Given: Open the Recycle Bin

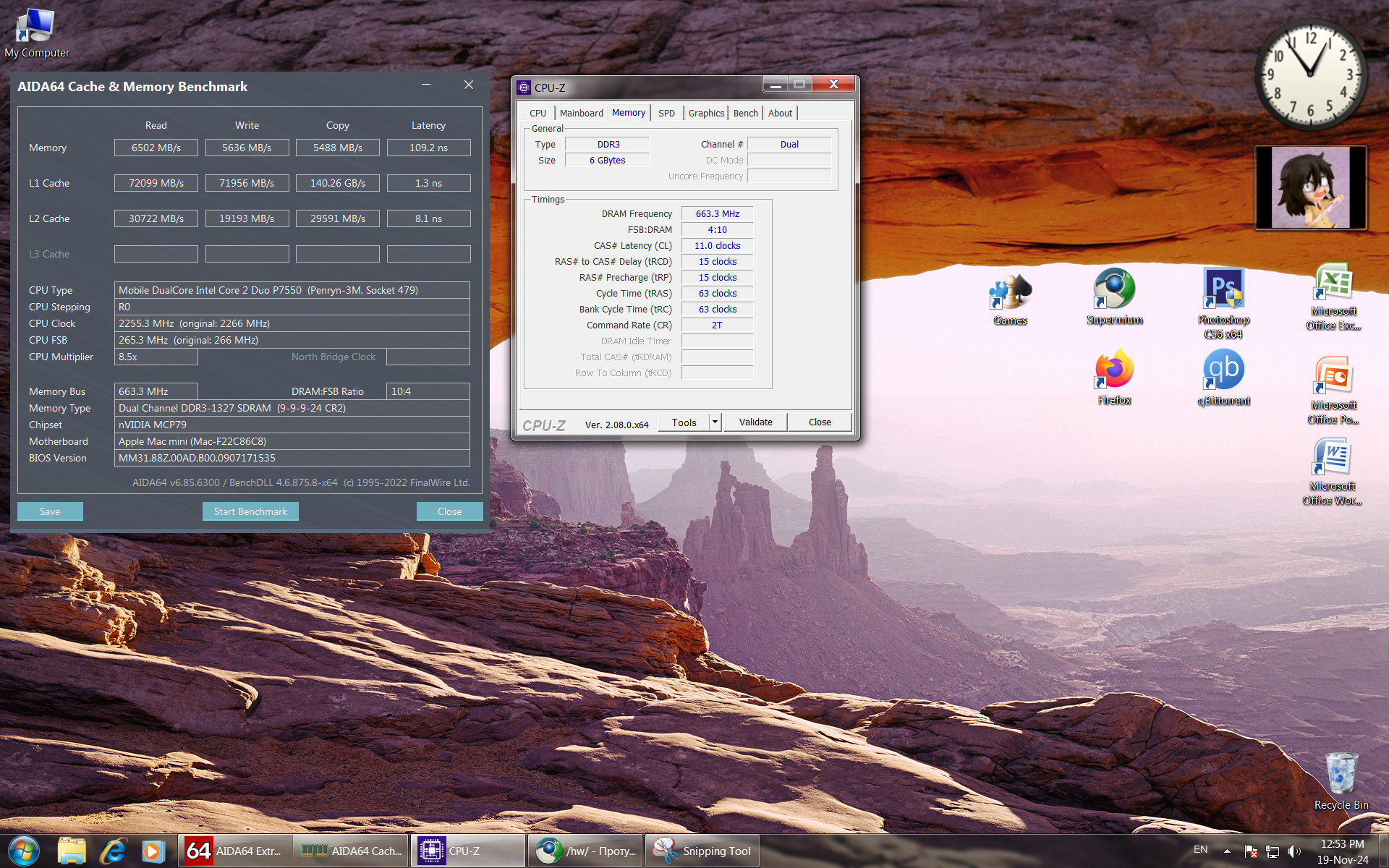Looking at the screenshot, I should click(x=1341, y=774).
